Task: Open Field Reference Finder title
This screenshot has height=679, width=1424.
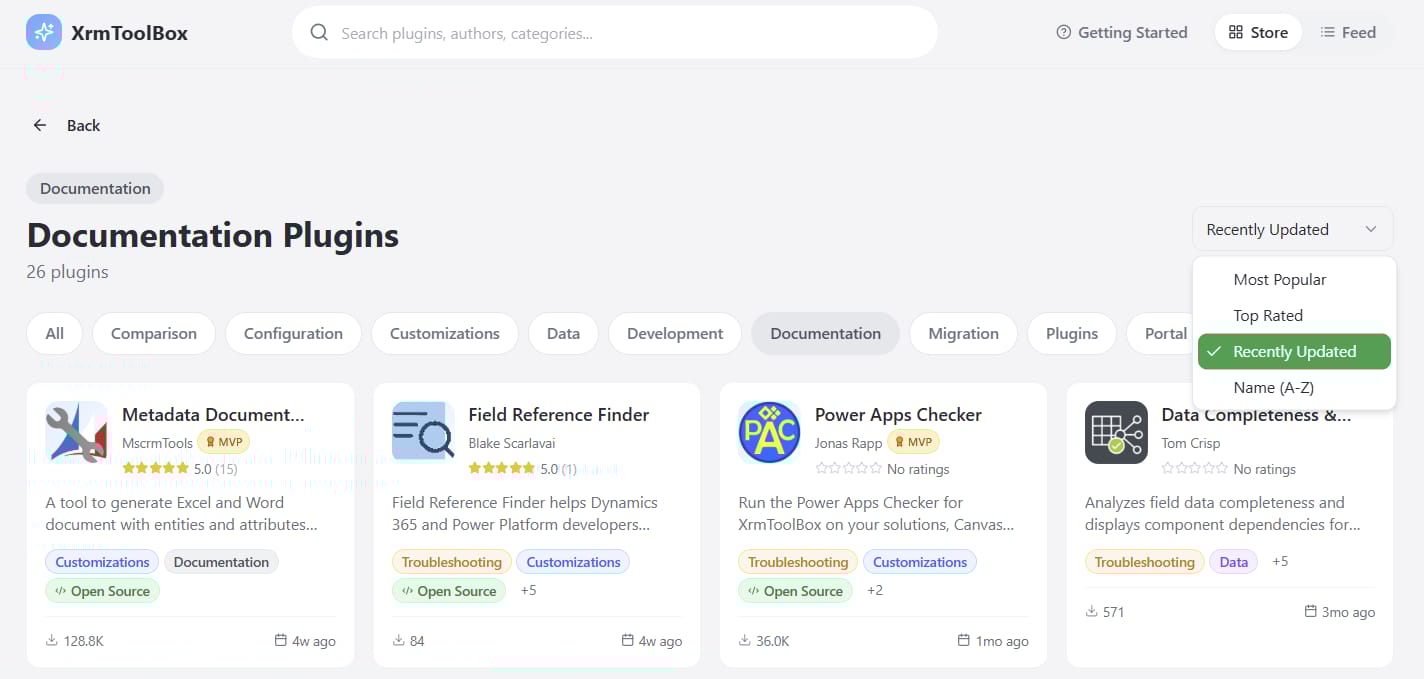Action: point(558,414)
